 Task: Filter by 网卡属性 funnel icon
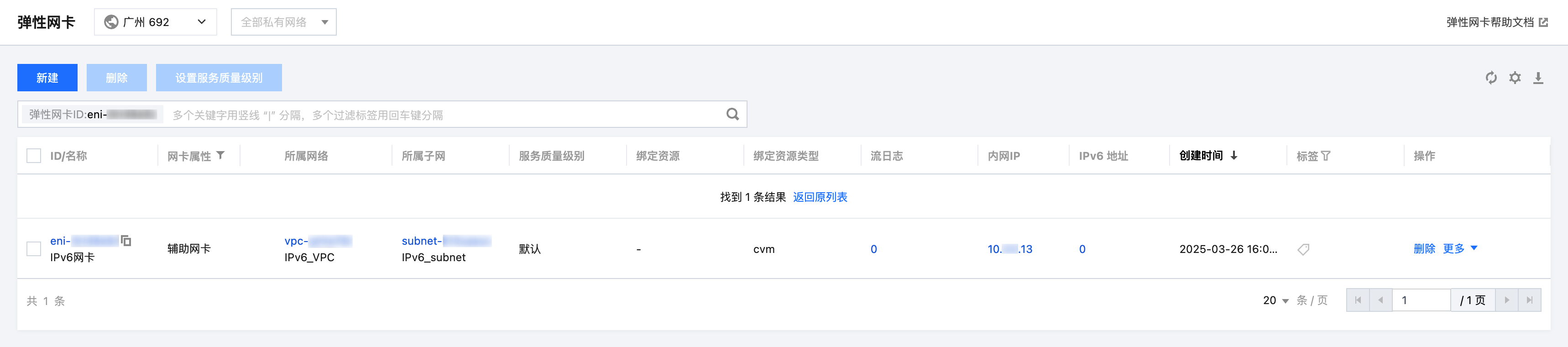click(x=220, y=156)
